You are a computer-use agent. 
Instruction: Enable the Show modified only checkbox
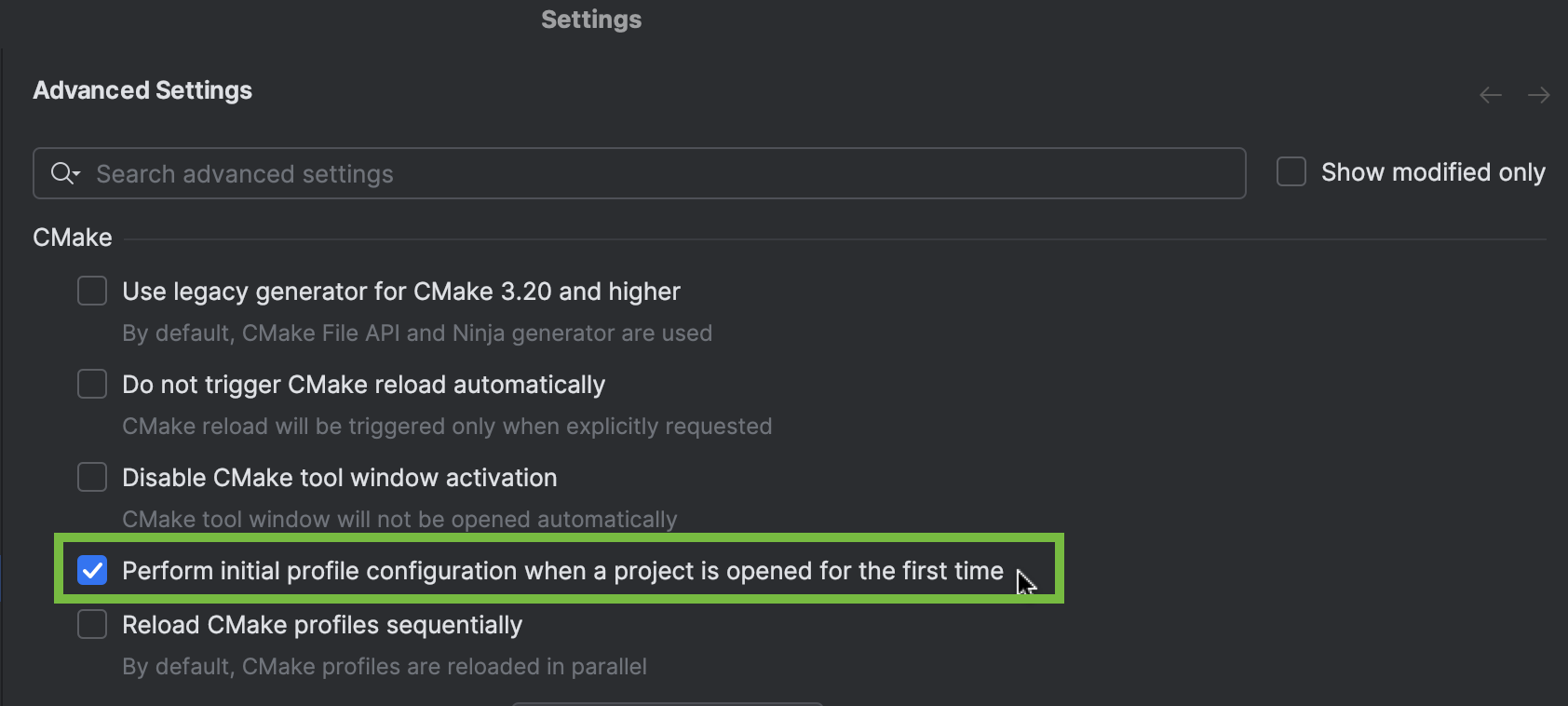tap(1291, 171)
